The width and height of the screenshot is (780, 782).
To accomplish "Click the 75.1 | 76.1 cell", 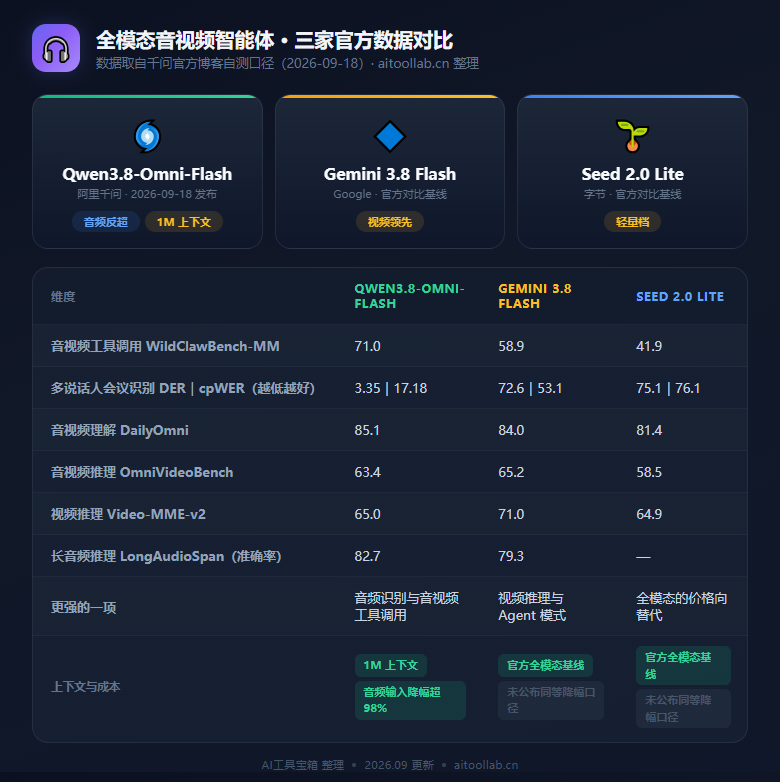I will [x=668, y=388].
